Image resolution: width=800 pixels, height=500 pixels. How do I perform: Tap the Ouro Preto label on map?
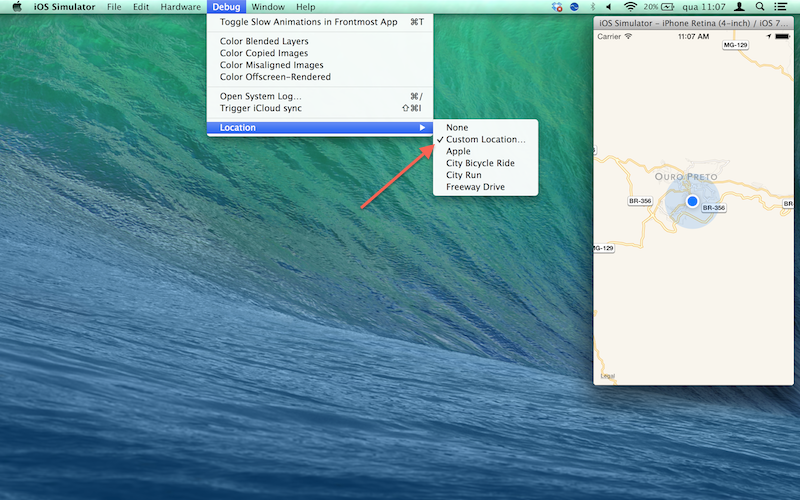point(686,177)
